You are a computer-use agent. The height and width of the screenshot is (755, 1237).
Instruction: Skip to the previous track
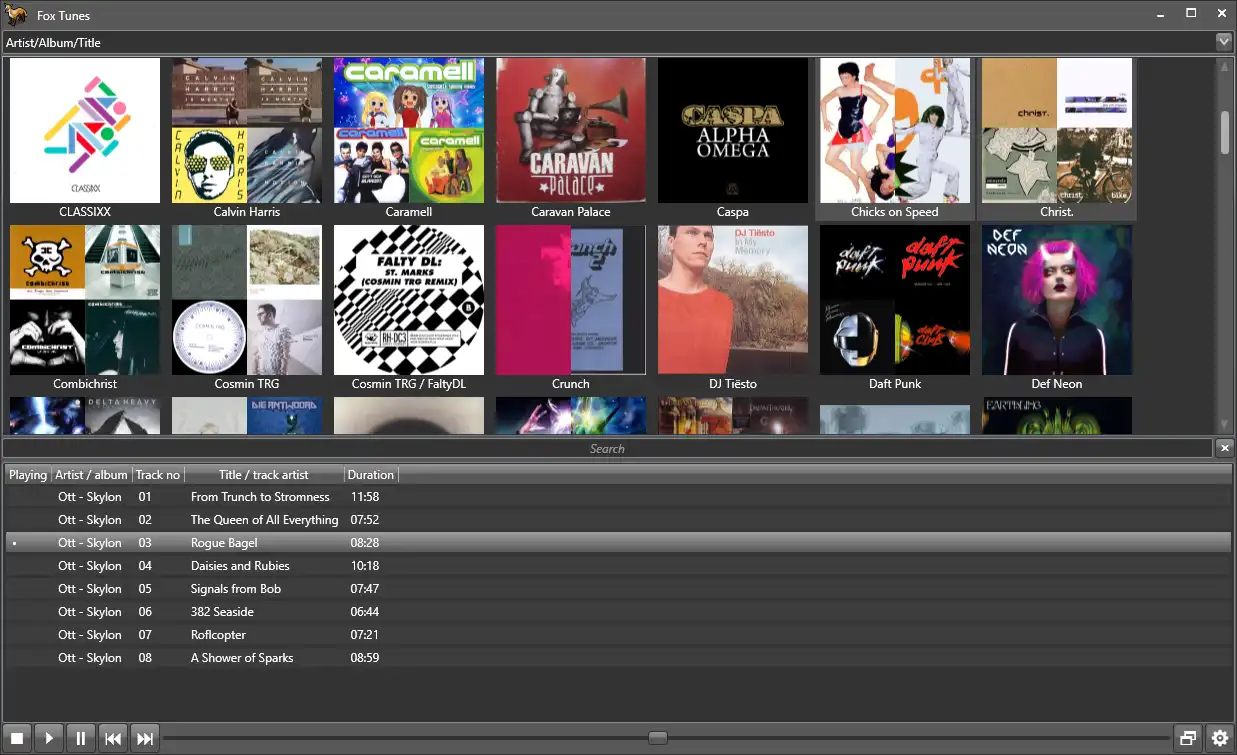pyautogui.click(x=113, y=738)
